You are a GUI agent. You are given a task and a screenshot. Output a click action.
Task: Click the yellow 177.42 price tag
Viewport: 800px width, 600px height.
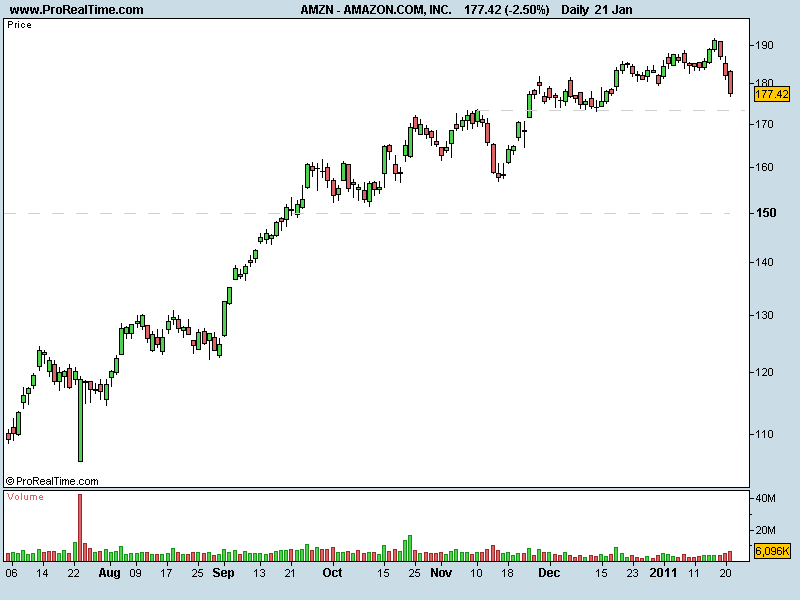point(771,94)
